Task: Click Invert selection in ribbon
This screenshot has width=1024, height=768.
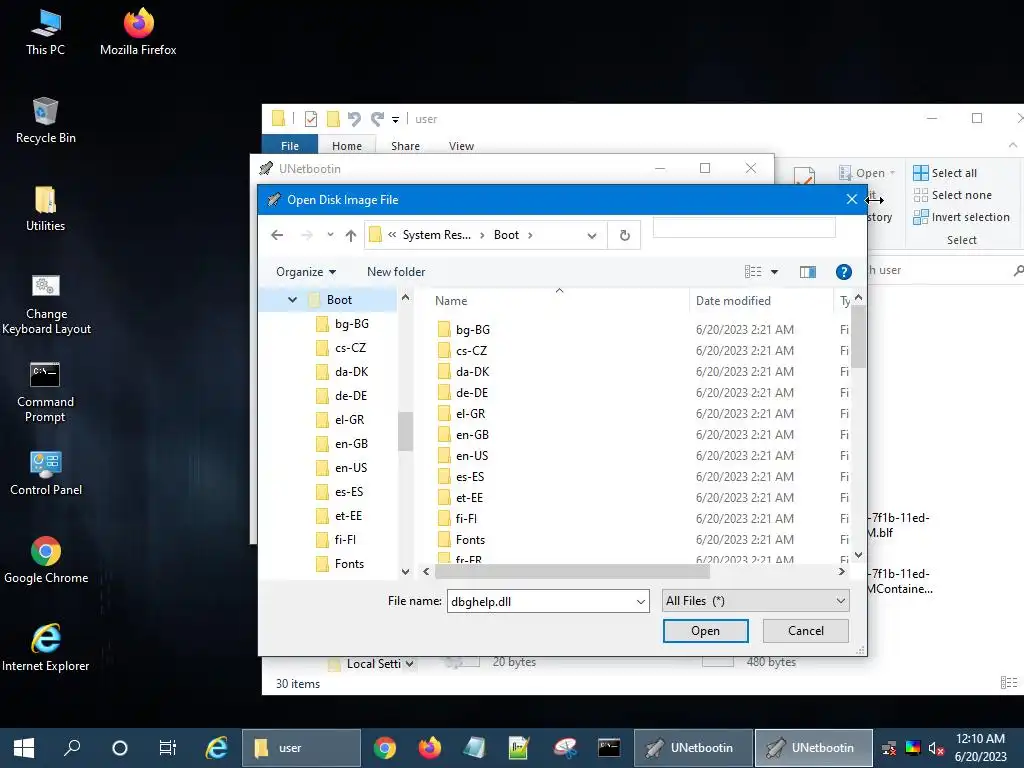Action: (x=961, y=217)
